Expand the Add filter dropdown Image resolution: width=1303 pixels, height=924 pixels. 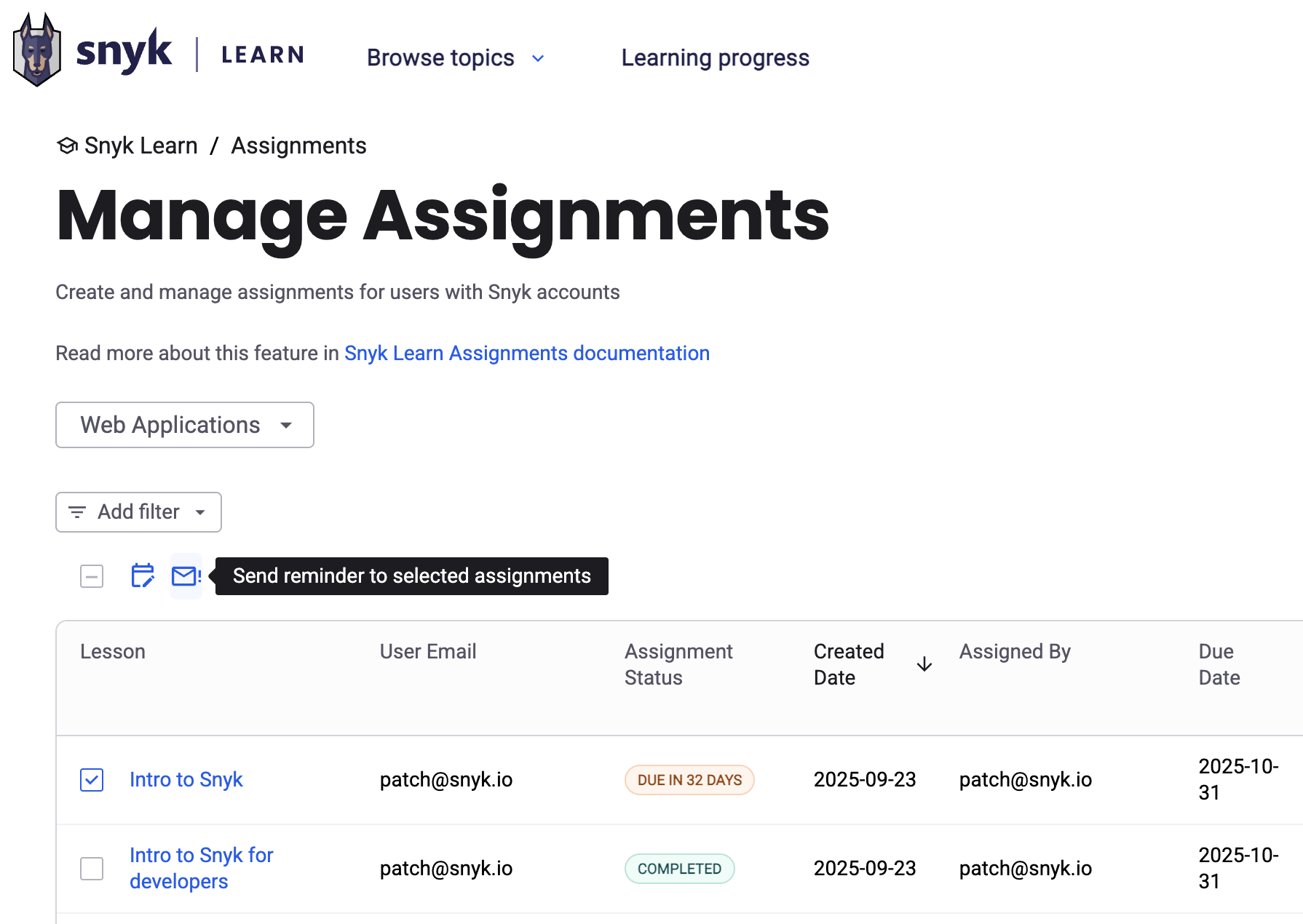(x=138, y=512)
